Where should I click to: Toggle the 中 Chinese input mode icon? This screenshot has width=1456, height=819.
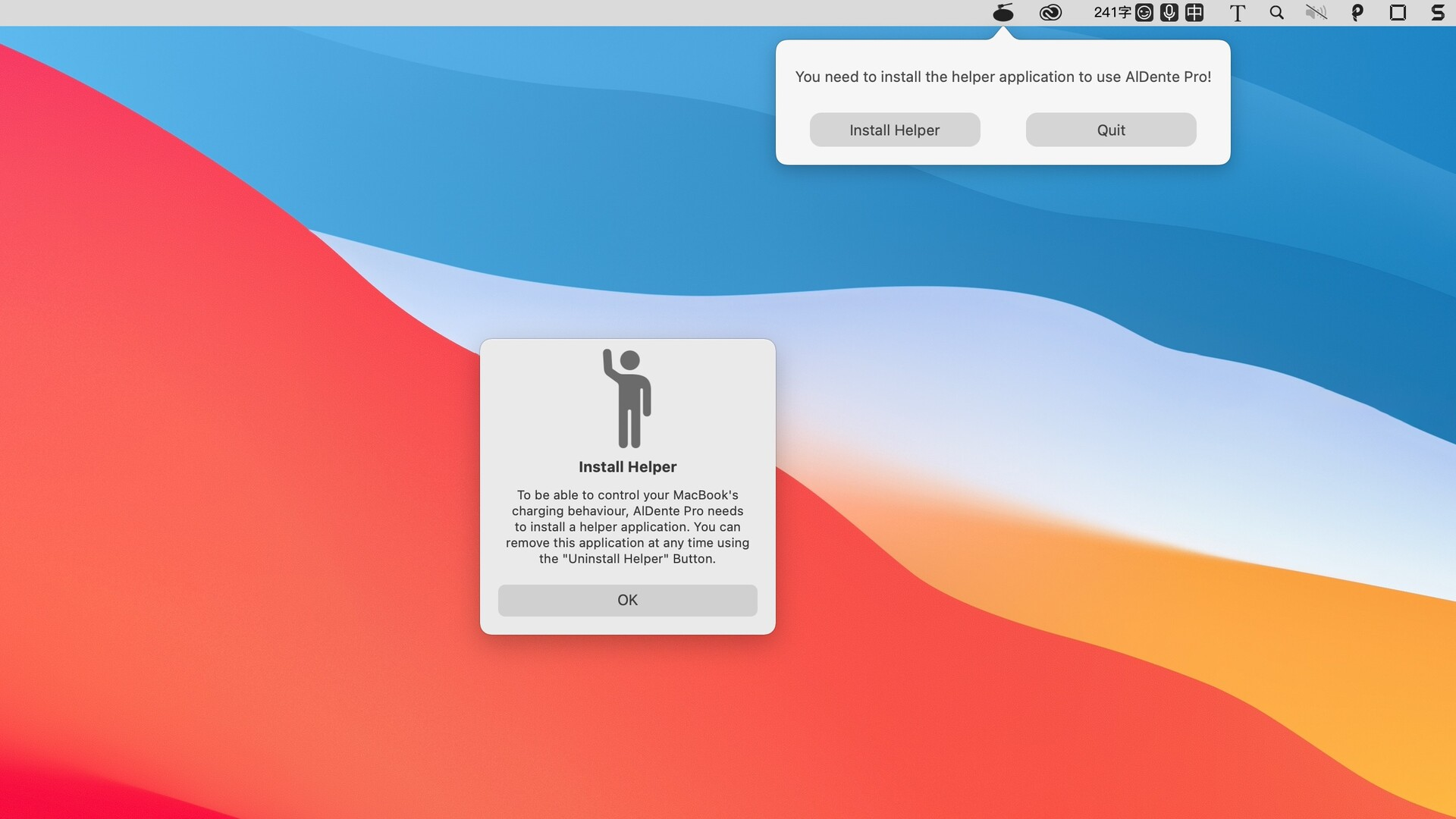pyautogui.click(x=1194, y=13)
